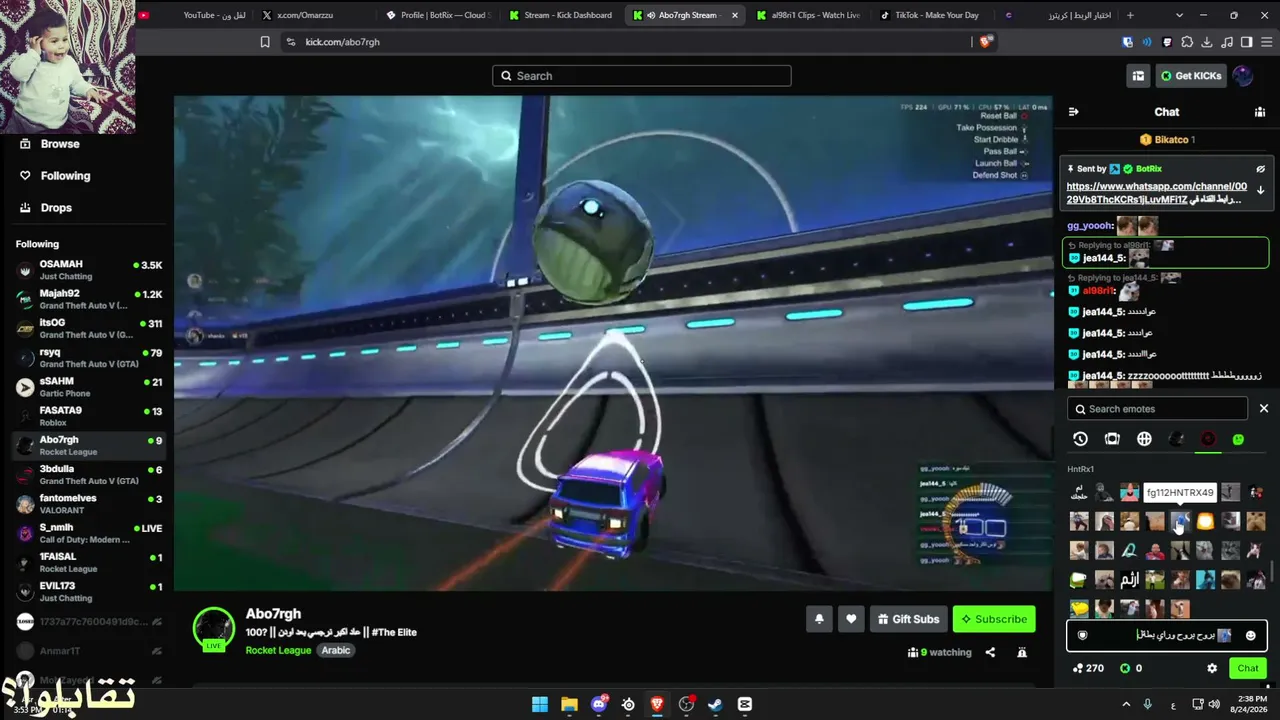Image resolution: width=1280 pixels, height=720 pixels.
Task: Close the Abo7rgh Stream tab
Action: pos(735,15)
